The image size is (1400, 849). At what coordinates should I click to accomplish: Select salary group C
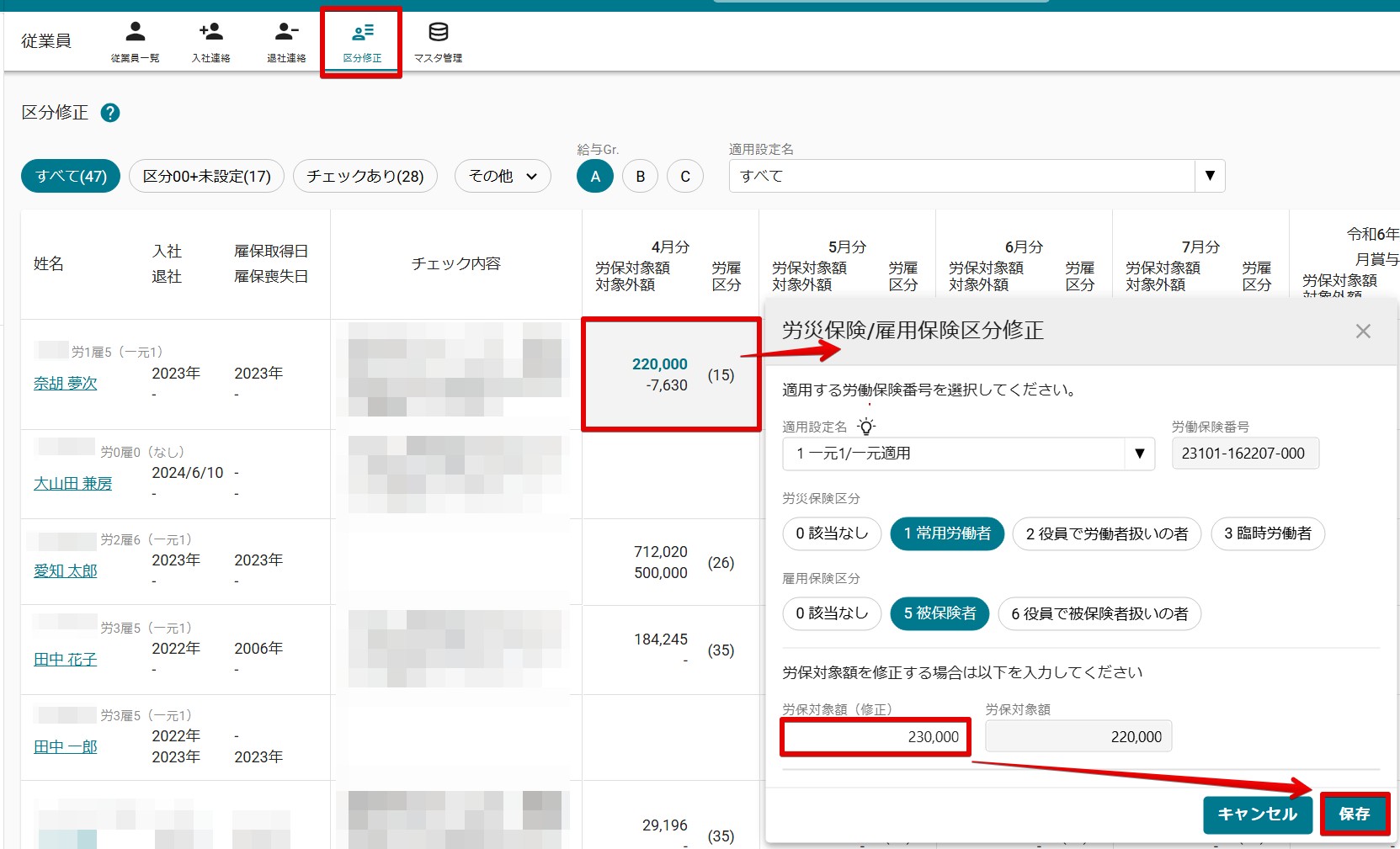pos(685,176)
